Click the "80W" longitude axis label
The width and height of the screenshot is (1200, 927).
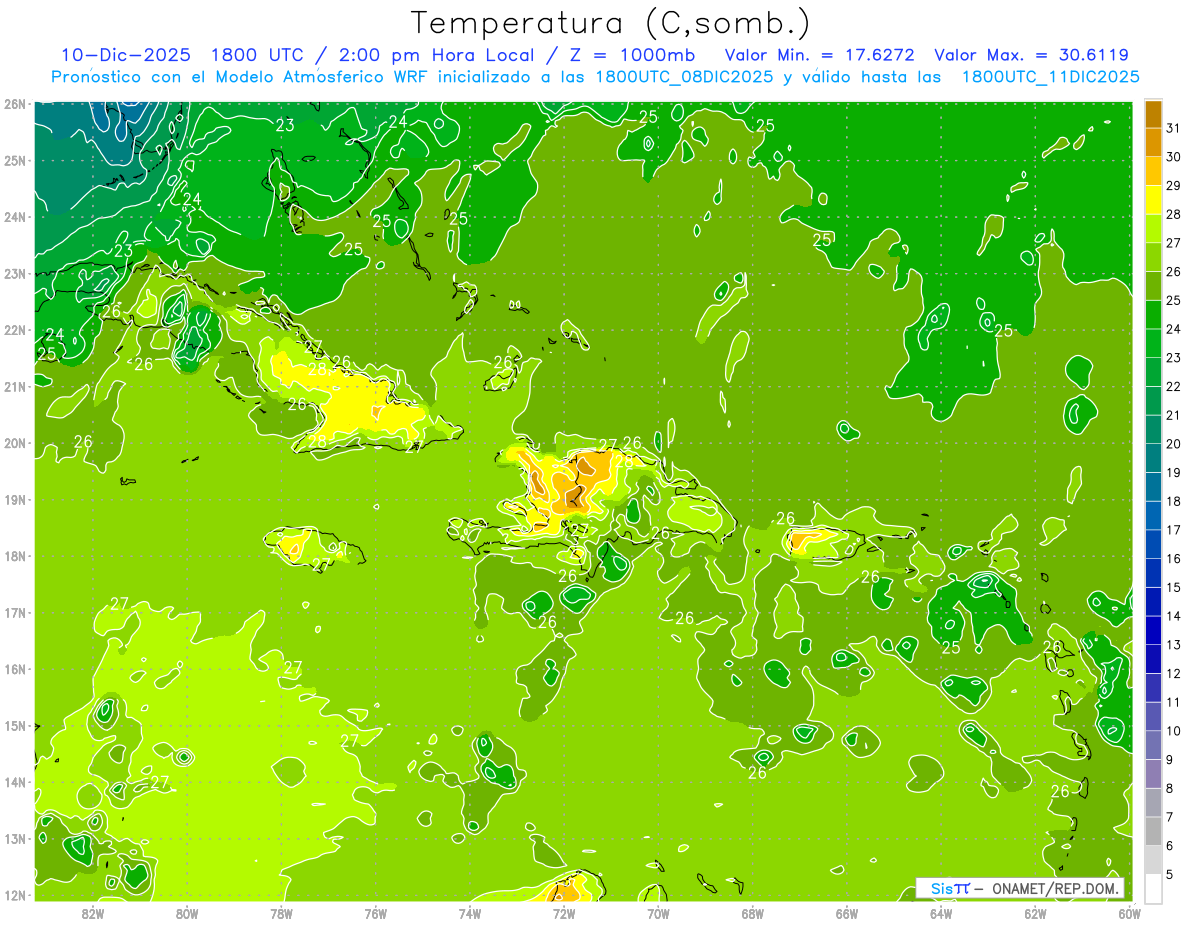tap(187, 913)
